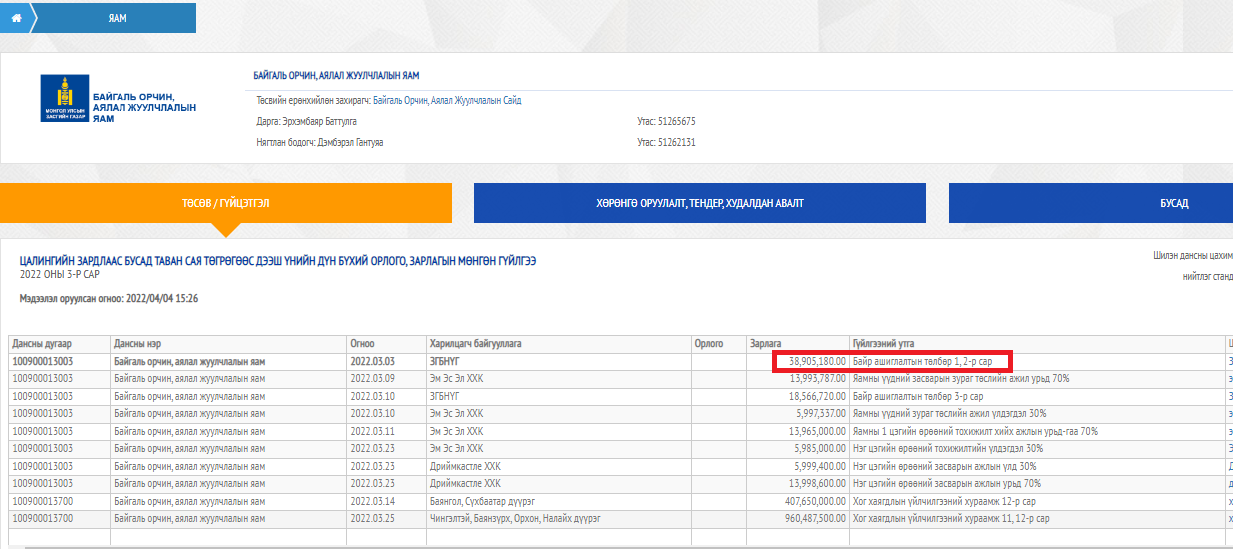Click the Дансны нэр column header
The height and width of the screenshot is (549, 1233).
click(x=138, y=344)
